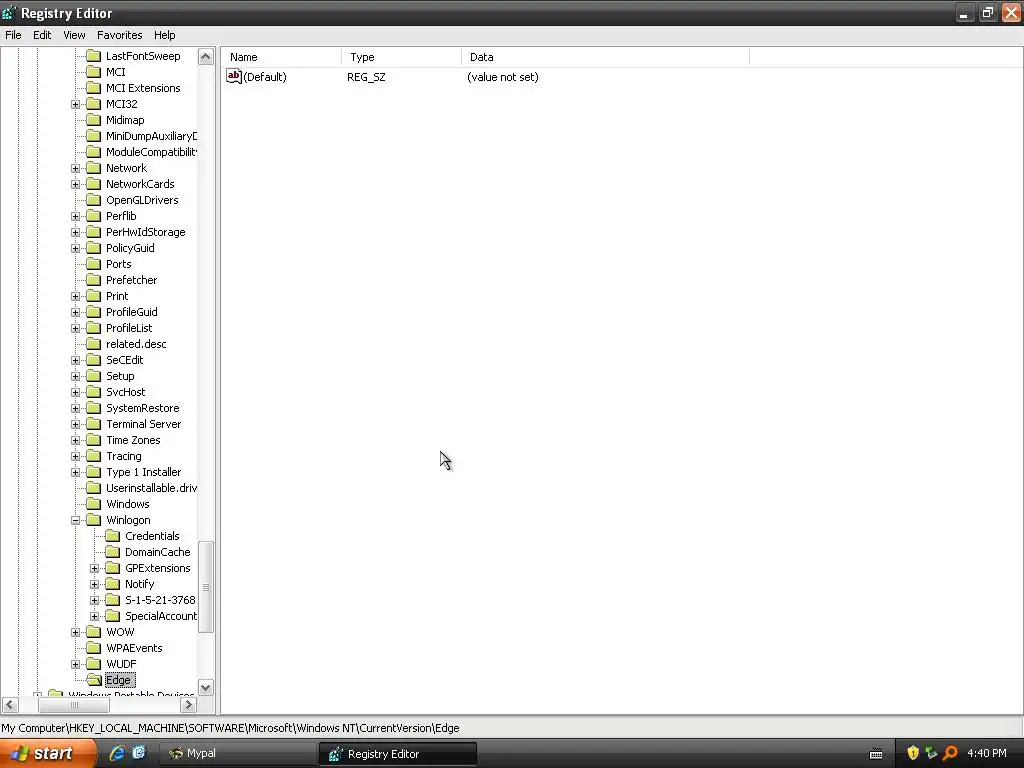Select the Tracing key
Image resolution: width=1024 pixels, height=768 pixels.
[x=123, y=456]
